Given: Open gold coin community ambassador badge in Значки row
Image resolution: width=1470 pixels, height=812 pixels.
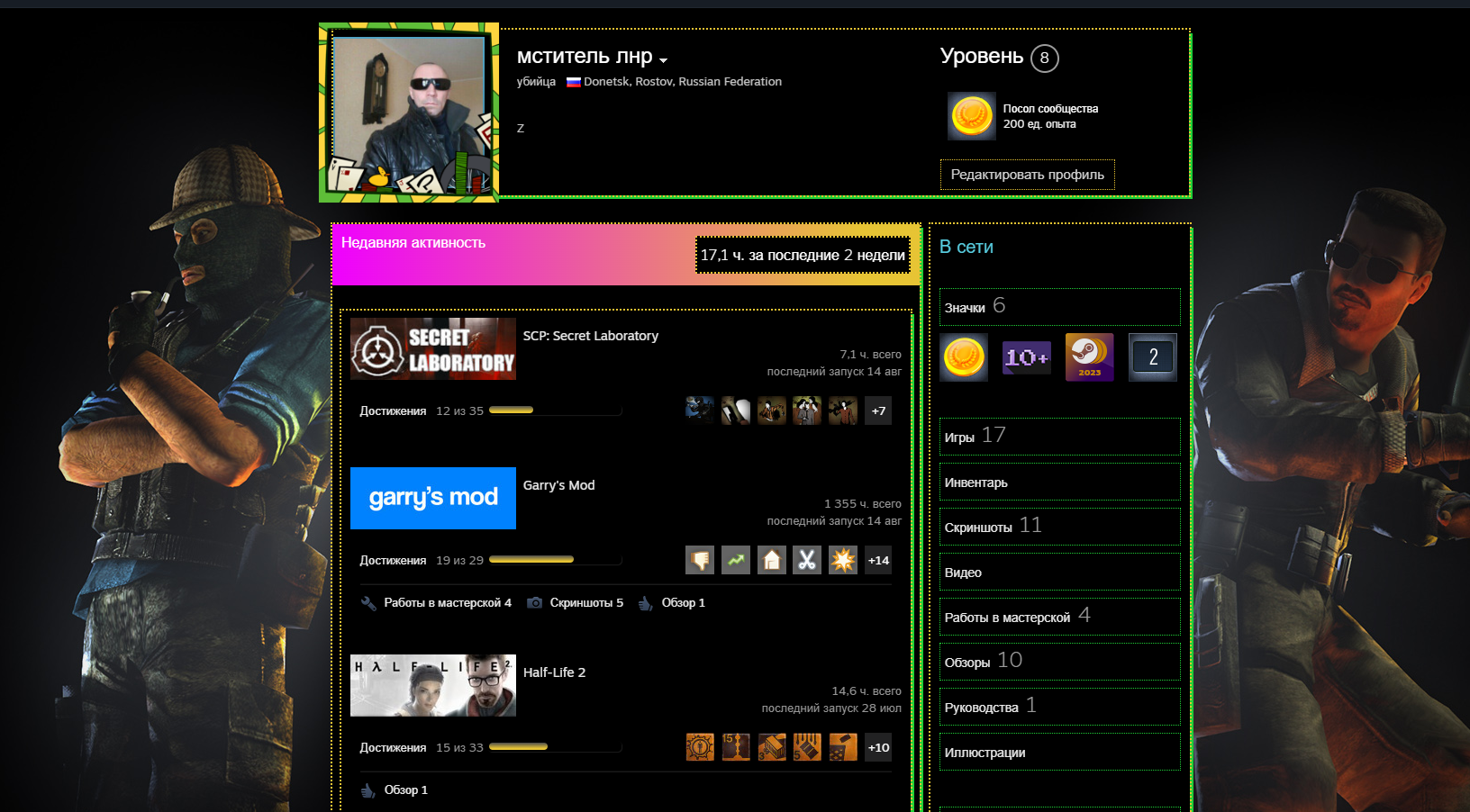Looking at the screenshot, I should click(964, 357).
